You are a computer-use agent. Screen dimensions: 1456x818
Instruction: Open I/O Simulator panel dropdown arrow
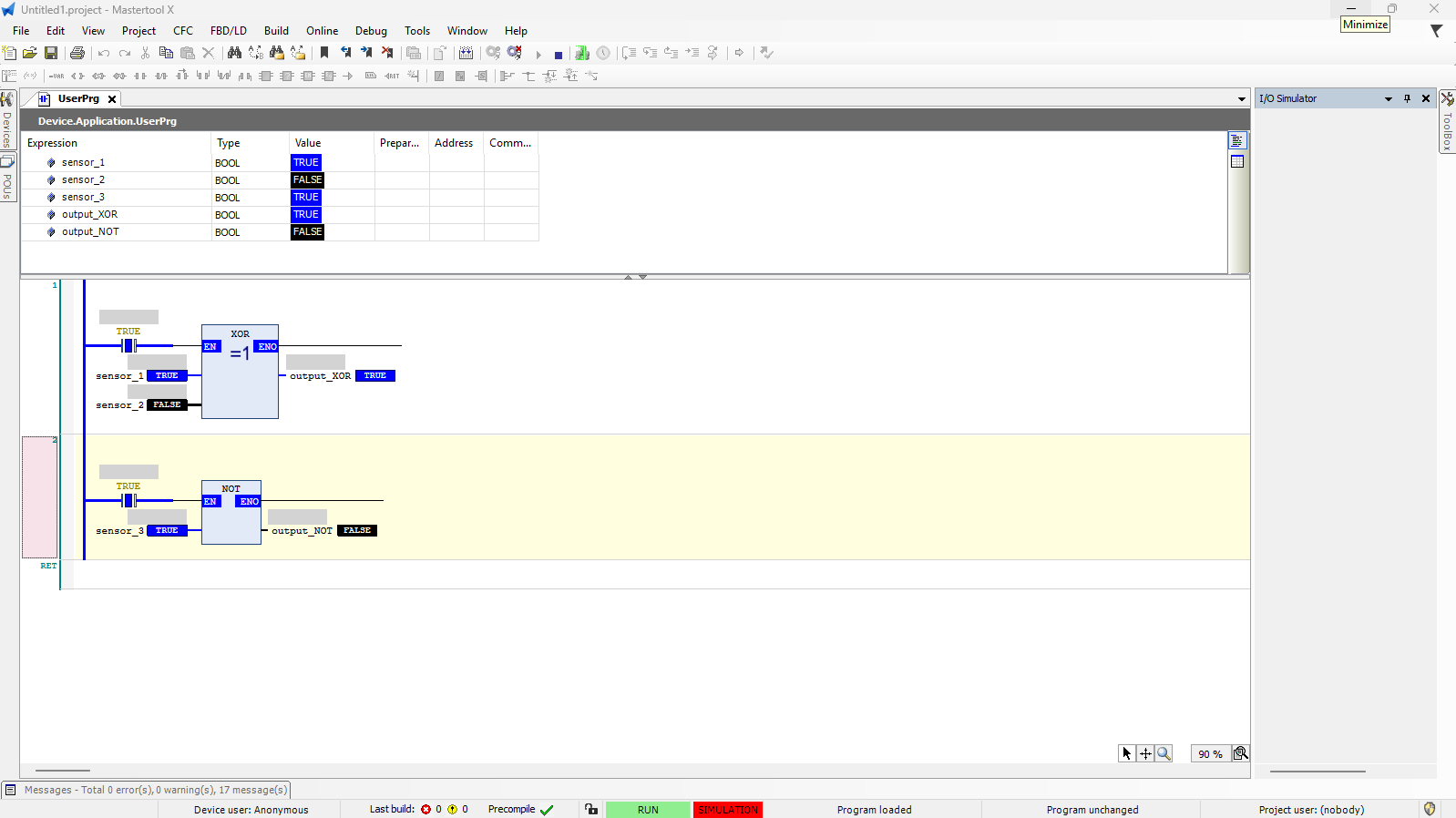point(1389,98)
